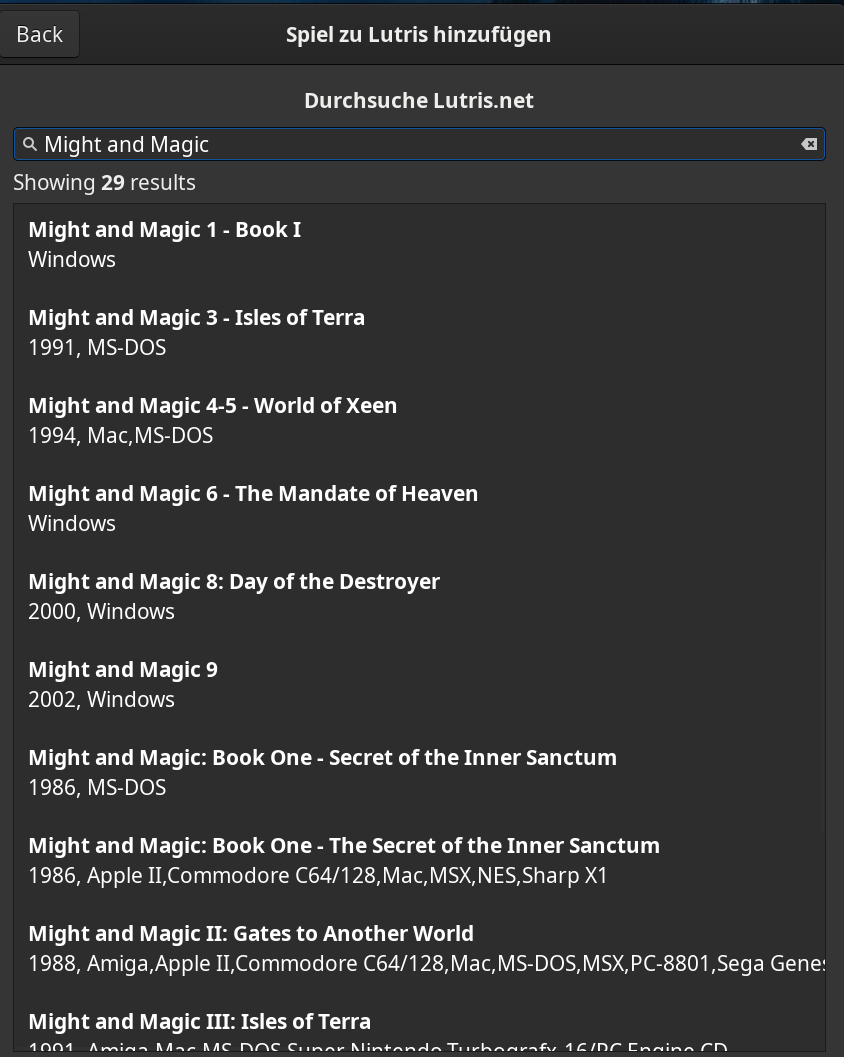Image resolution: width=844 pixels, height=1057 pixels.
Task: Click the Back button
Action: 40,35
